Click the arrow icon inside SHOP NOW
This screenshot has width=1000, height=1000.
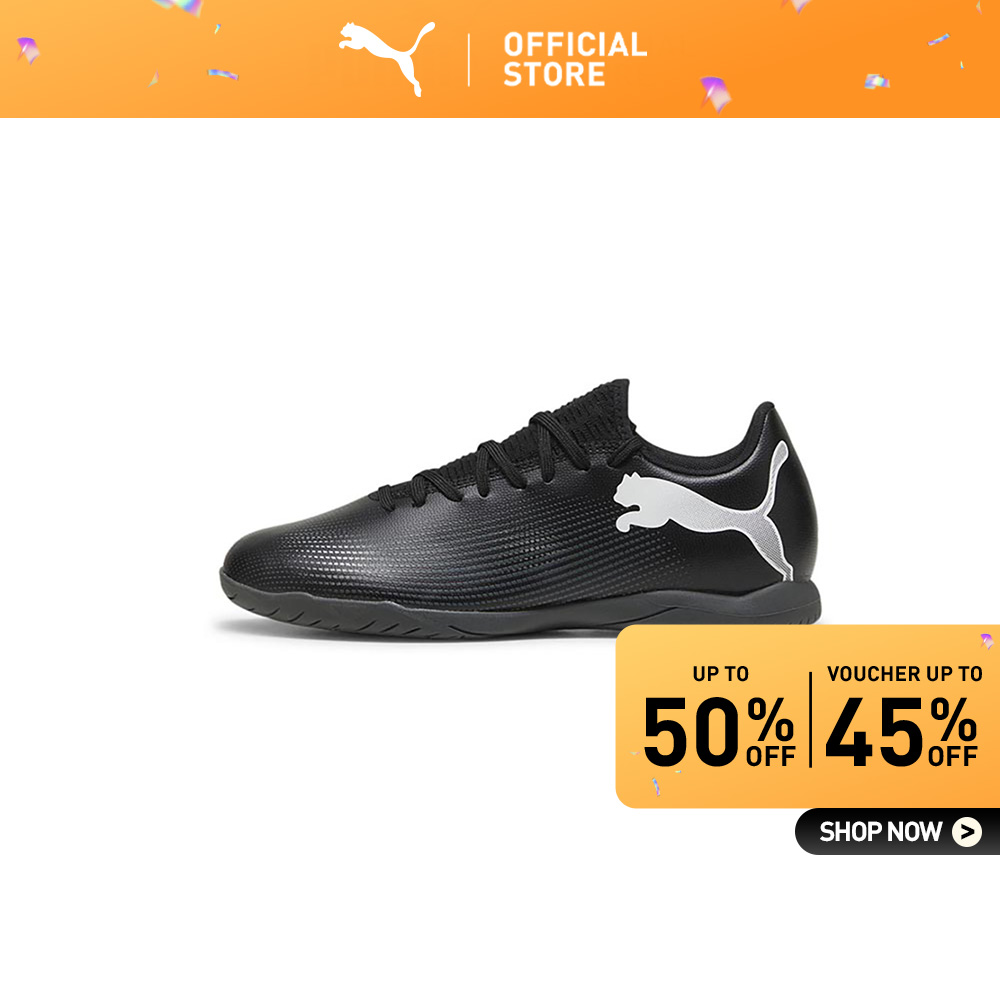[x=967, y=832]
